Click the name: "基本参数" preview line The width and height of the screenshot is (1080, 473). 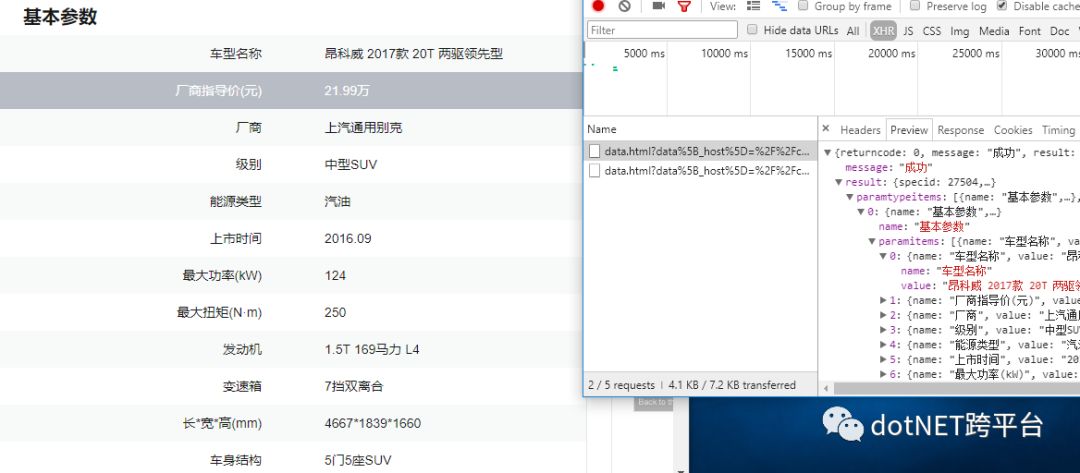[924, 227]
